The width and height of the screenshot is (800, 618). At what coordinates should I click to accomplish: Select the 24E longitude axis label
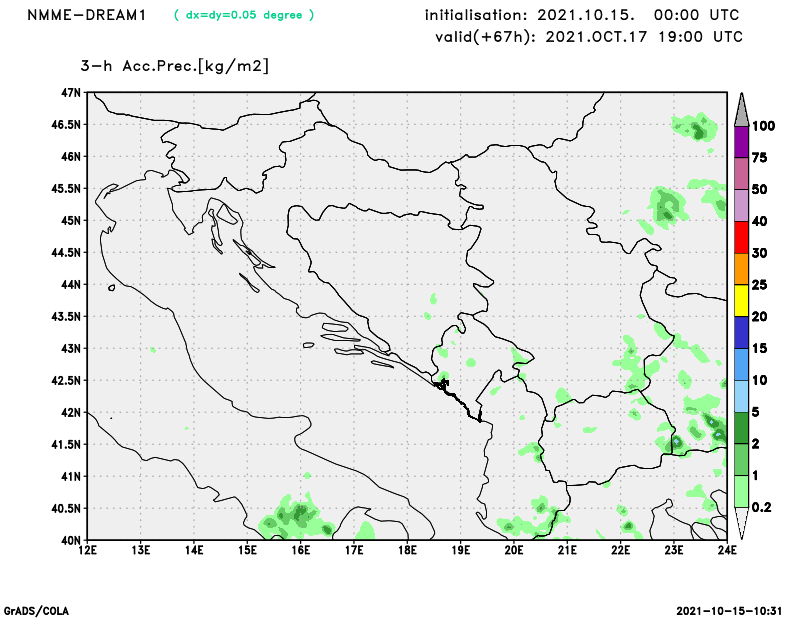click(726, 549)
